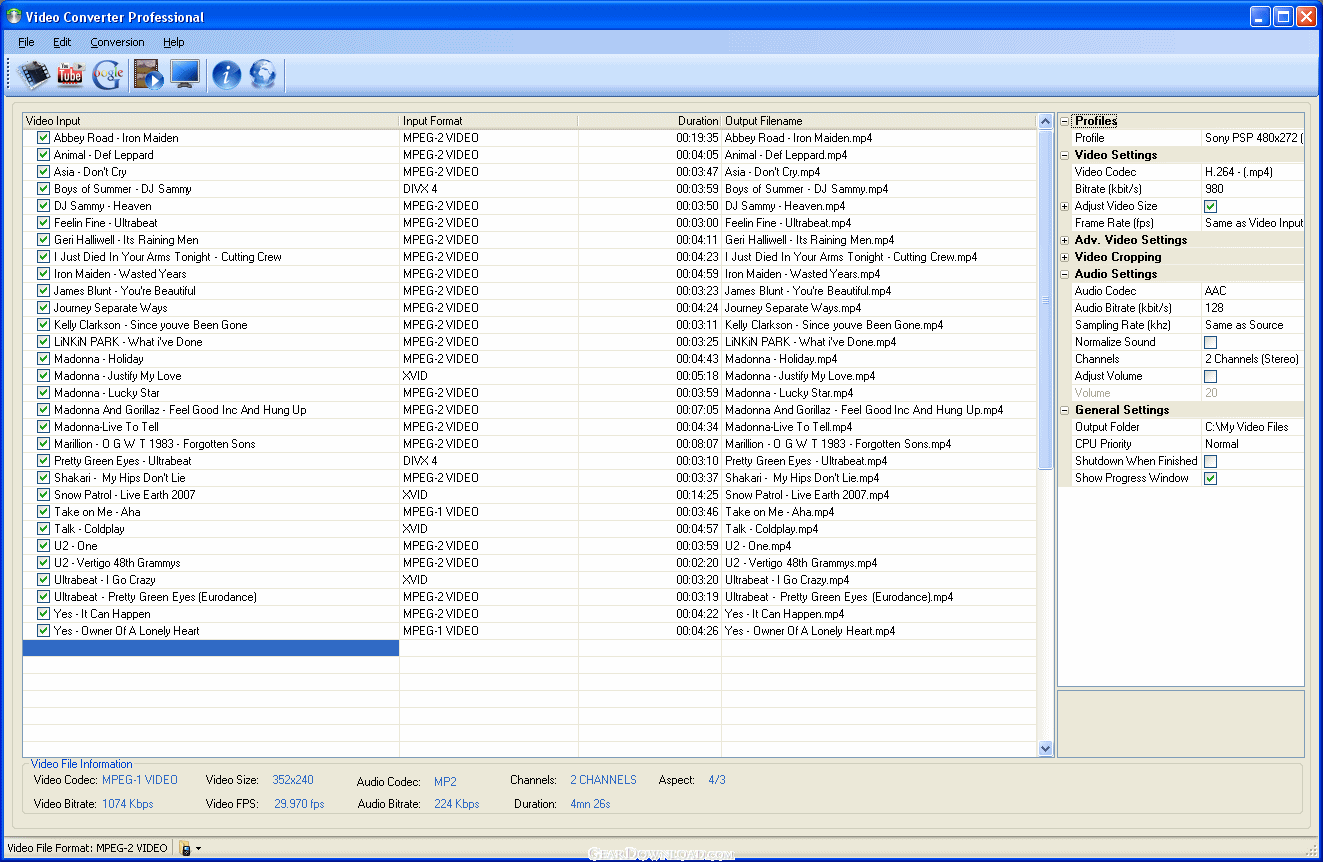The image size is (1323, 862).
Task: Open the Channels 2 Channels (Stereo) value
Action: pyautogui.click(x=1253, y=359)
